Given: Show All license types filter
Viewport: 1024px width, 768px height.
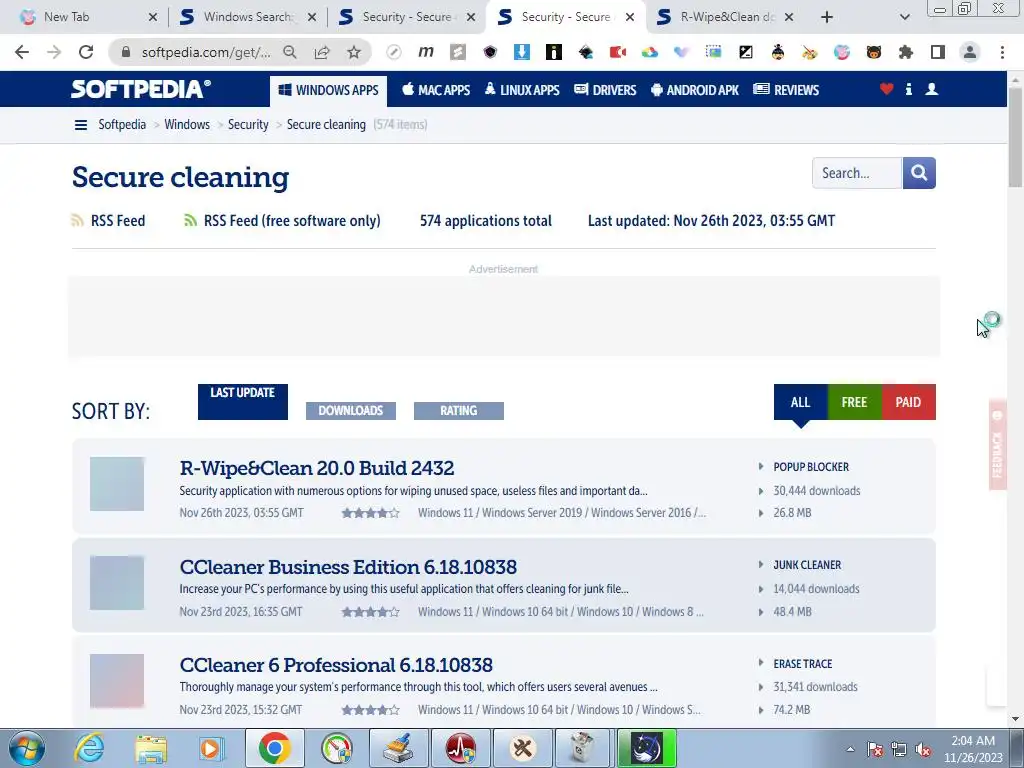Looking at the screenshot, I should click(x=801, y=402).
